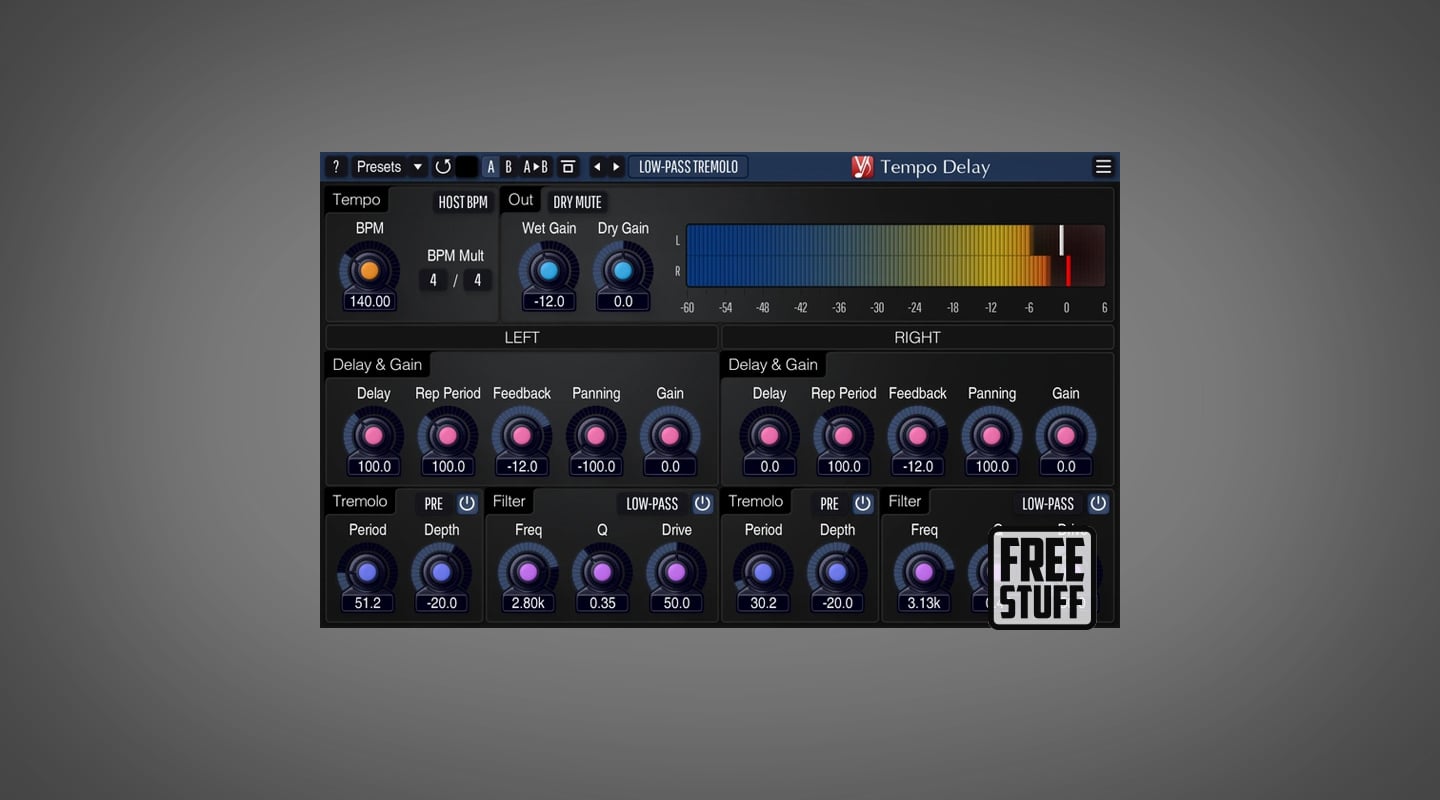Click the output level meter
Image resolution: width=1440 pixels, height=800 pixels.
point(895,256)
